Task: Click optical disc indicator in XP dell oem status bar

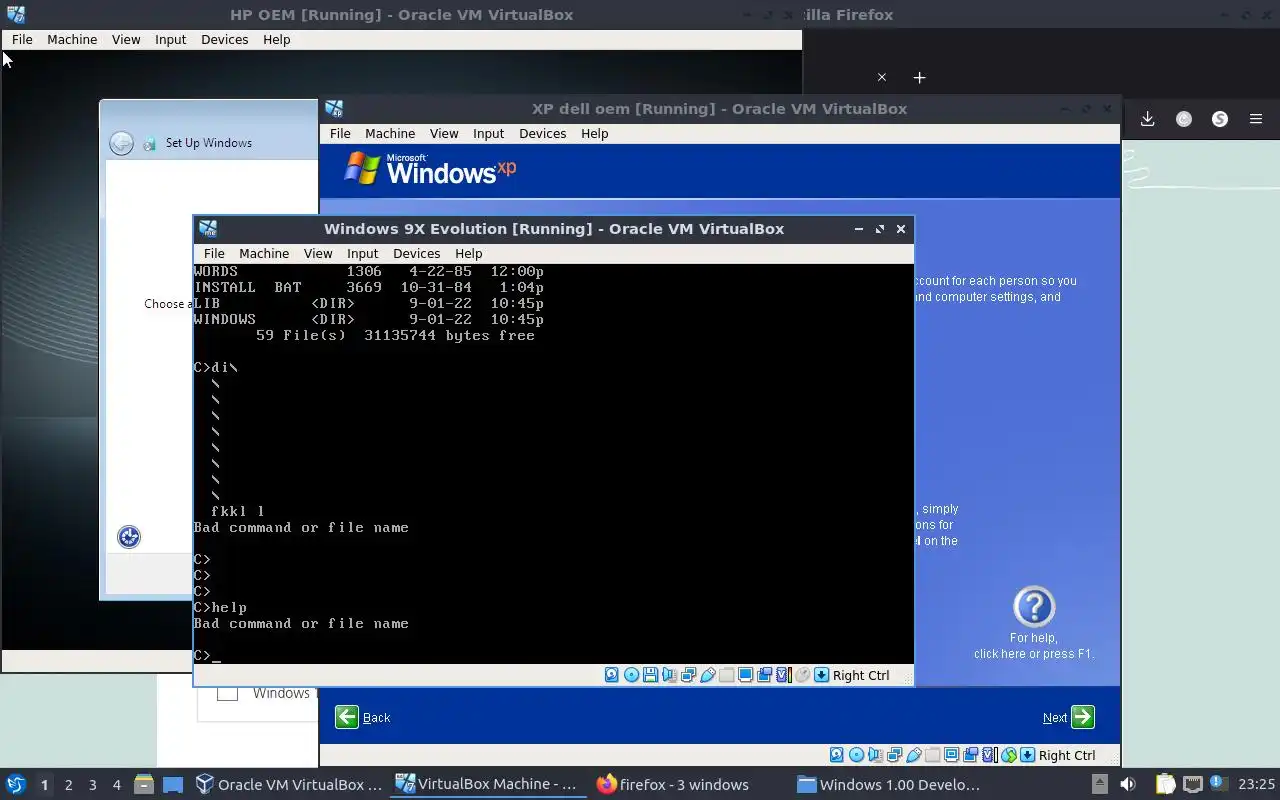Action: pyautogui.click(x=856, y=755)
